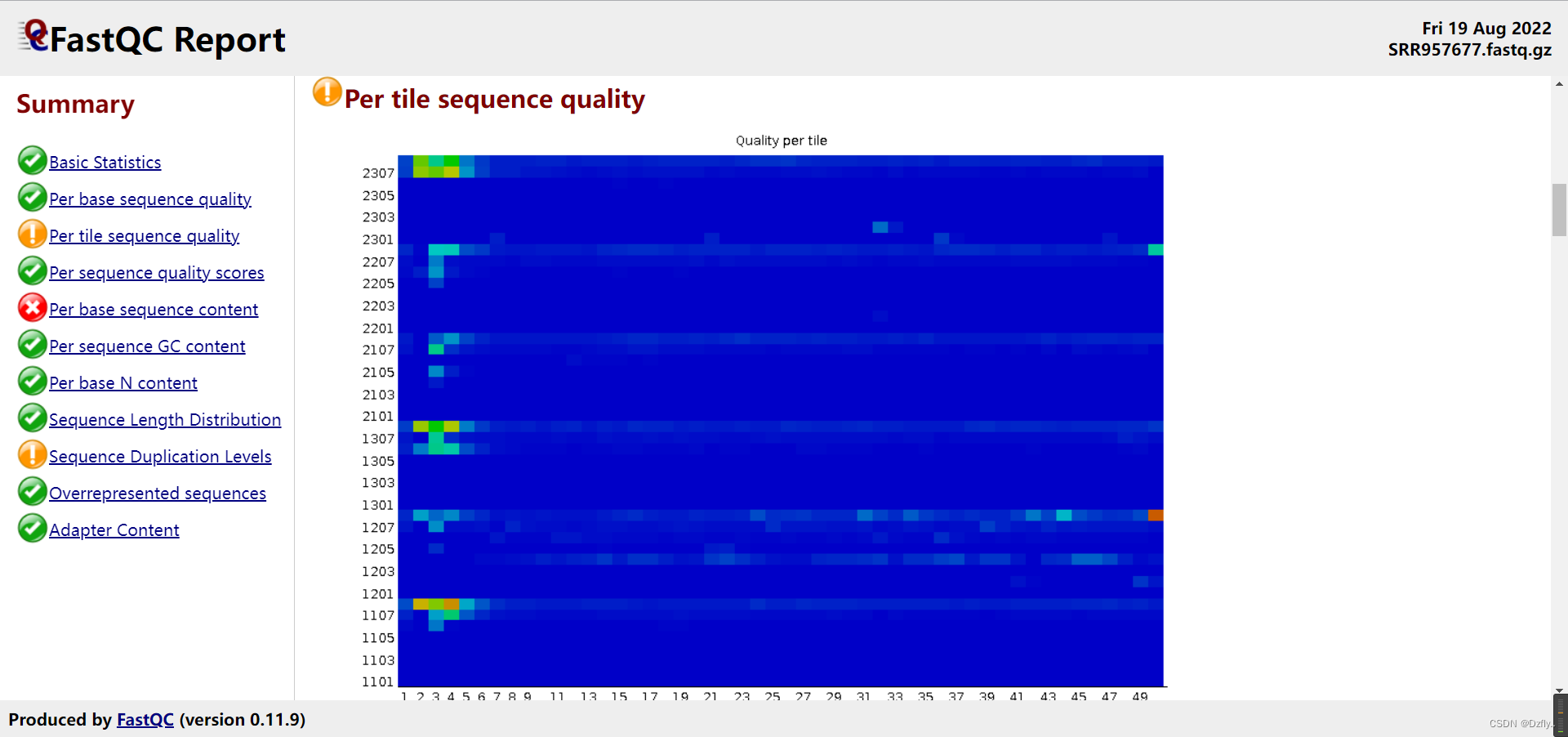1568x737 pixels.
Task: Click the vertical scrollbar thumb
Action: coord(1559,210)
